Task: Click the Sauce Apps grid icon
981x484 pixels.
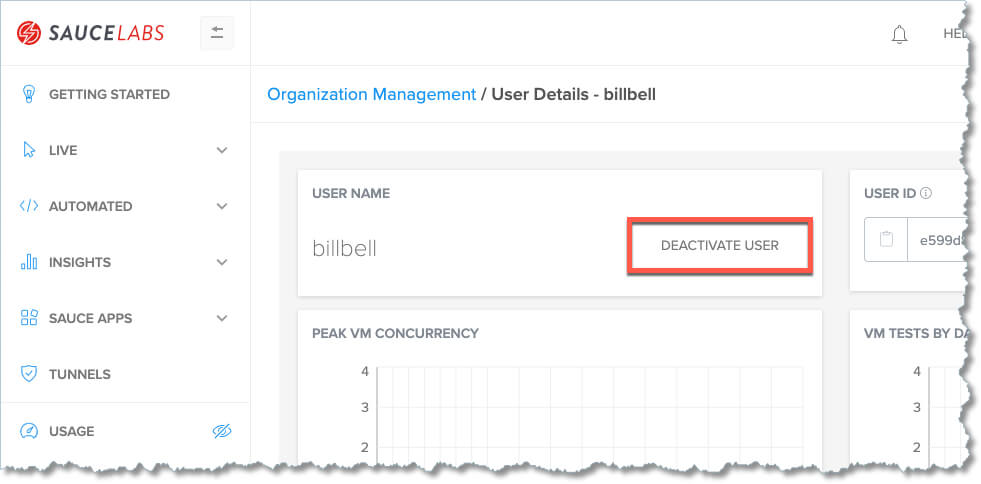Action: (29, 318)
